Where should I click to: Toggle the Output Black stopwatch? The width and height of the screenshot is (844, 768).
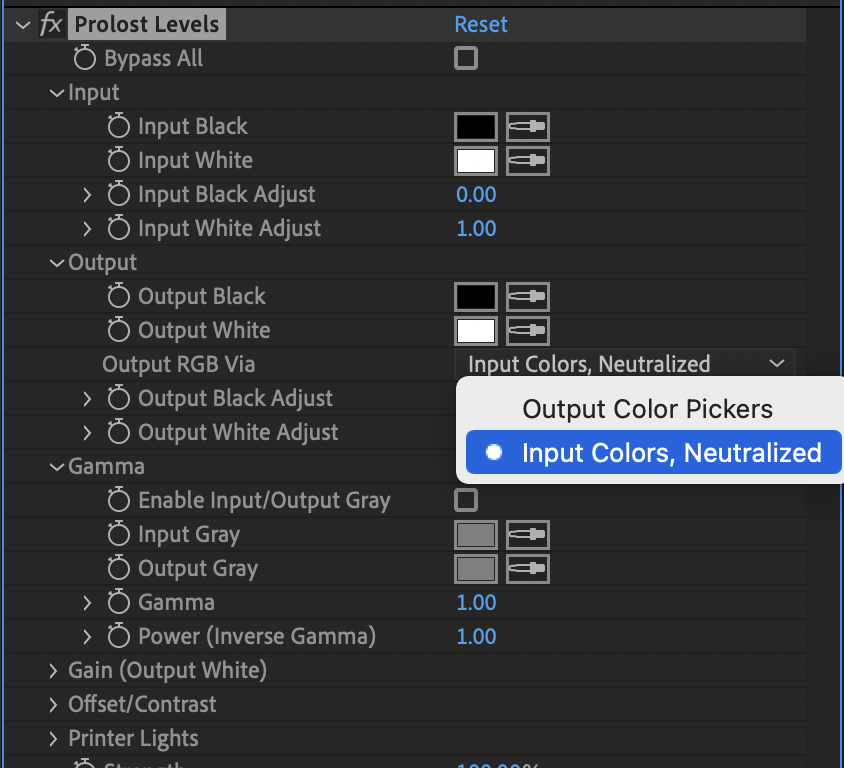118,296
